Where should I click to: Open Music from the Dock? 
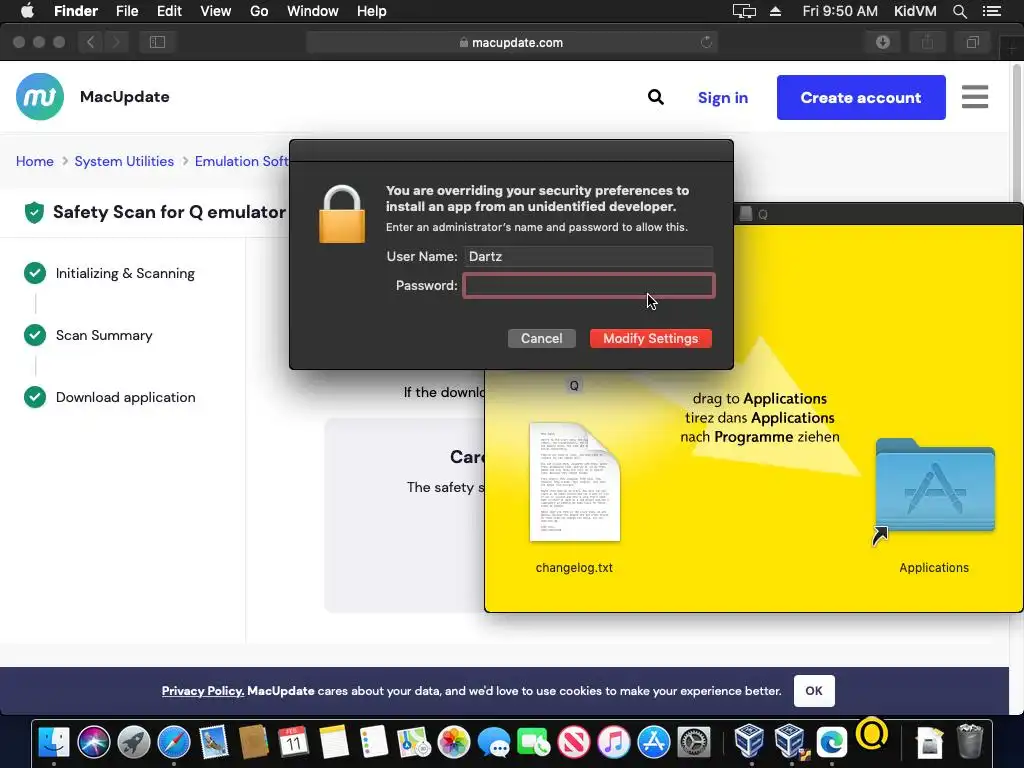click(x=614, y=743)
